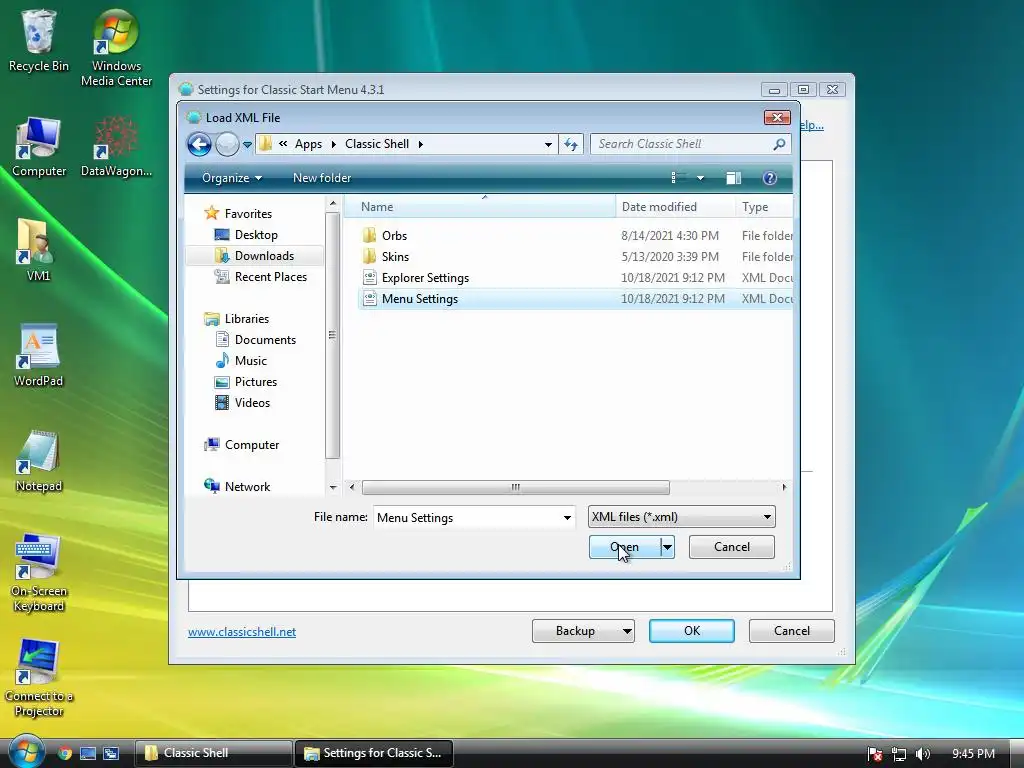1024x768 pixels.
Task: Open the File name history dropdown
Action: pyautogui.click(x=567, y=517)
